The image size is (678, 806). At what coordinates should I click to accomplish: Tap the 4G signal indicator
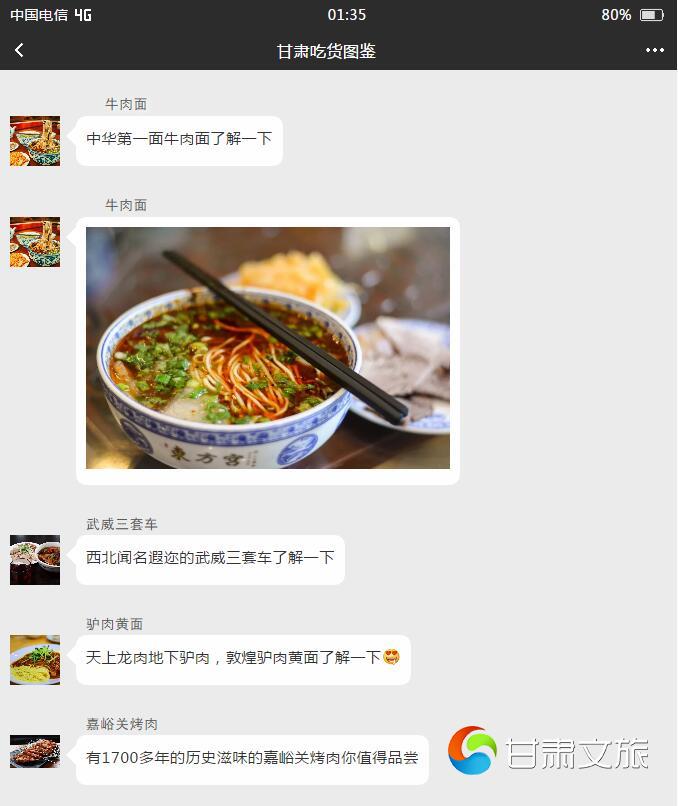coord(83,15)
